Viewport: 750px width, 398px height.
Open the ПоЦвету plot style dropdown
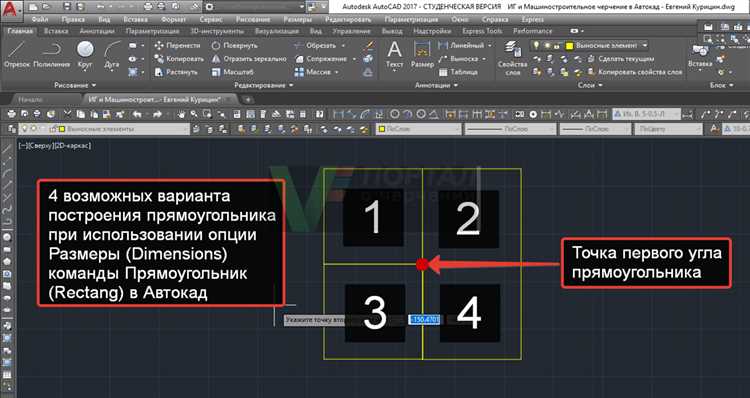pyautogui.click(x=668, y=129)
